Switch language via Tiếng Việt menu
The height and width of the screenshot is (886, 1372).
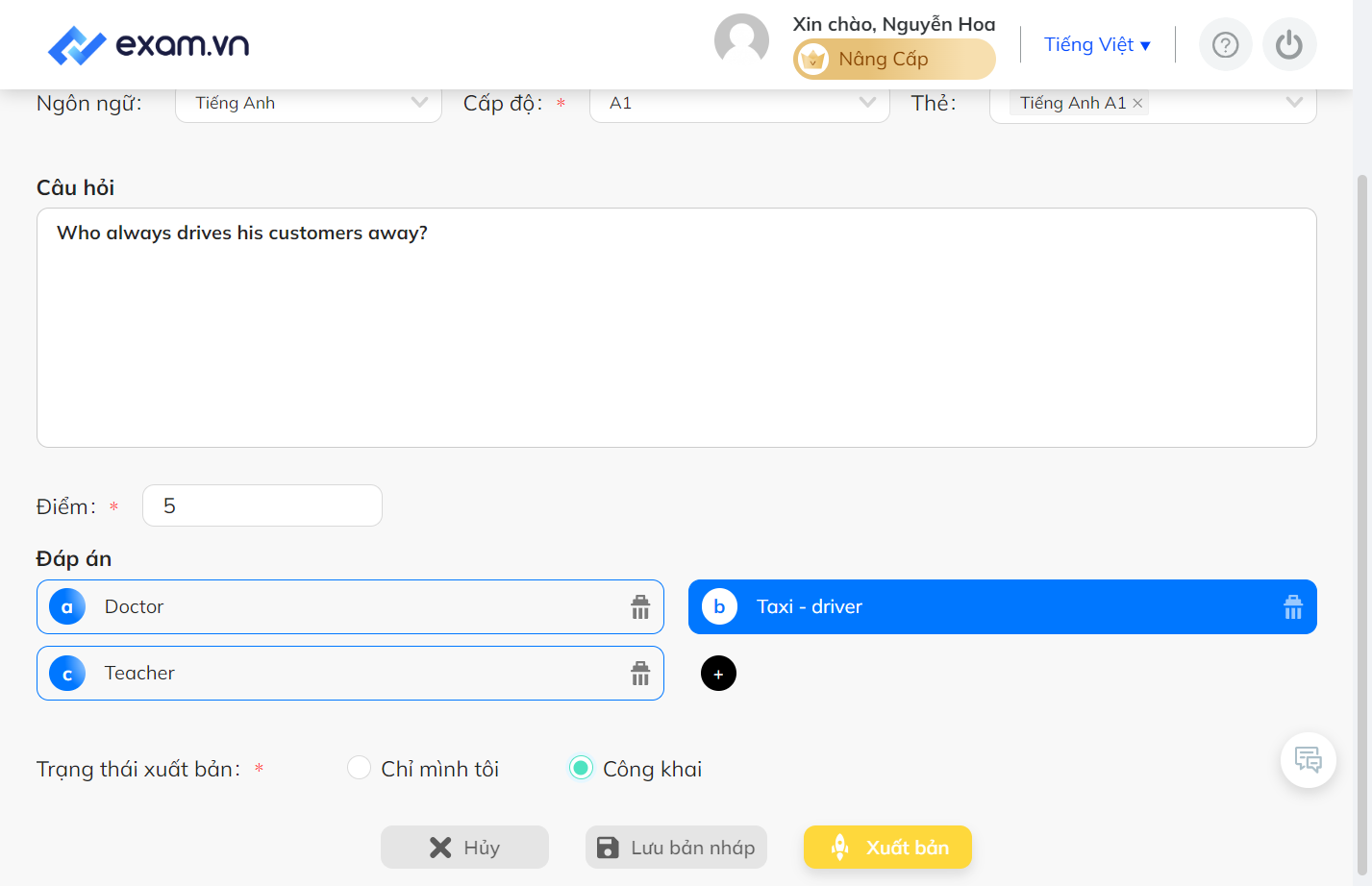[x=1097, y=45]
